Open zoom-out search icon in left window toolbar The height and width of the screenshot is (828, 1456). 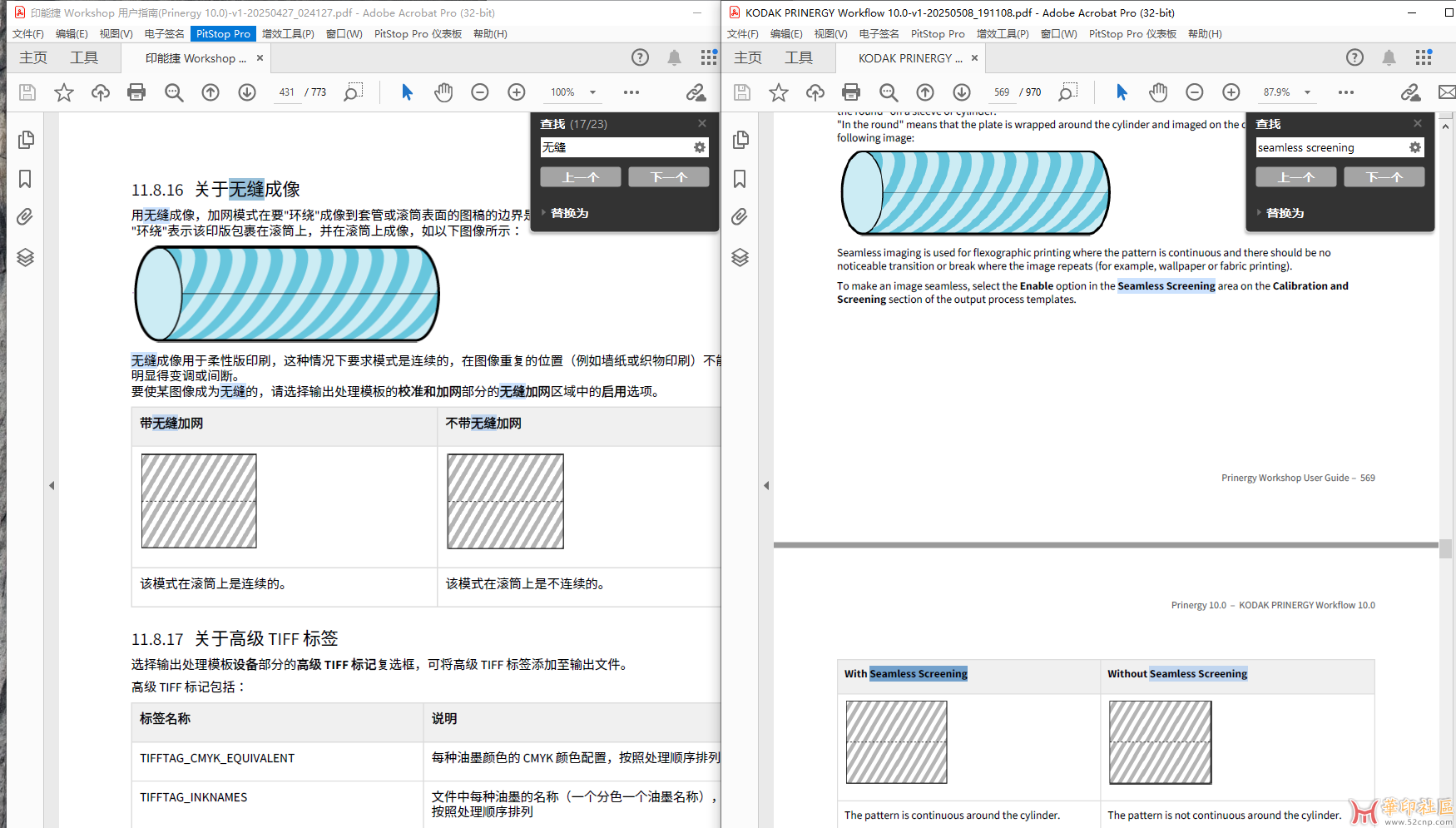click(174, 92)
